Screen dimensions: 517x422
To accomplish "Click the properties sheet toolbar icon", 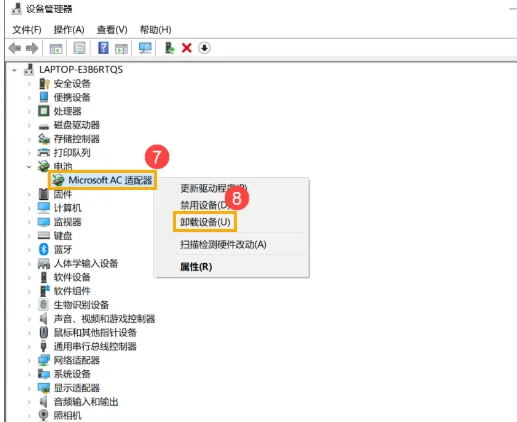I will click(79, 48).
